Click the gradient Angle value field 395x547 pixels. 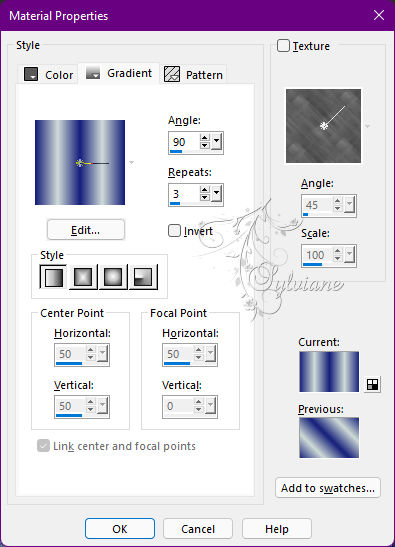(x=184, y=142)
